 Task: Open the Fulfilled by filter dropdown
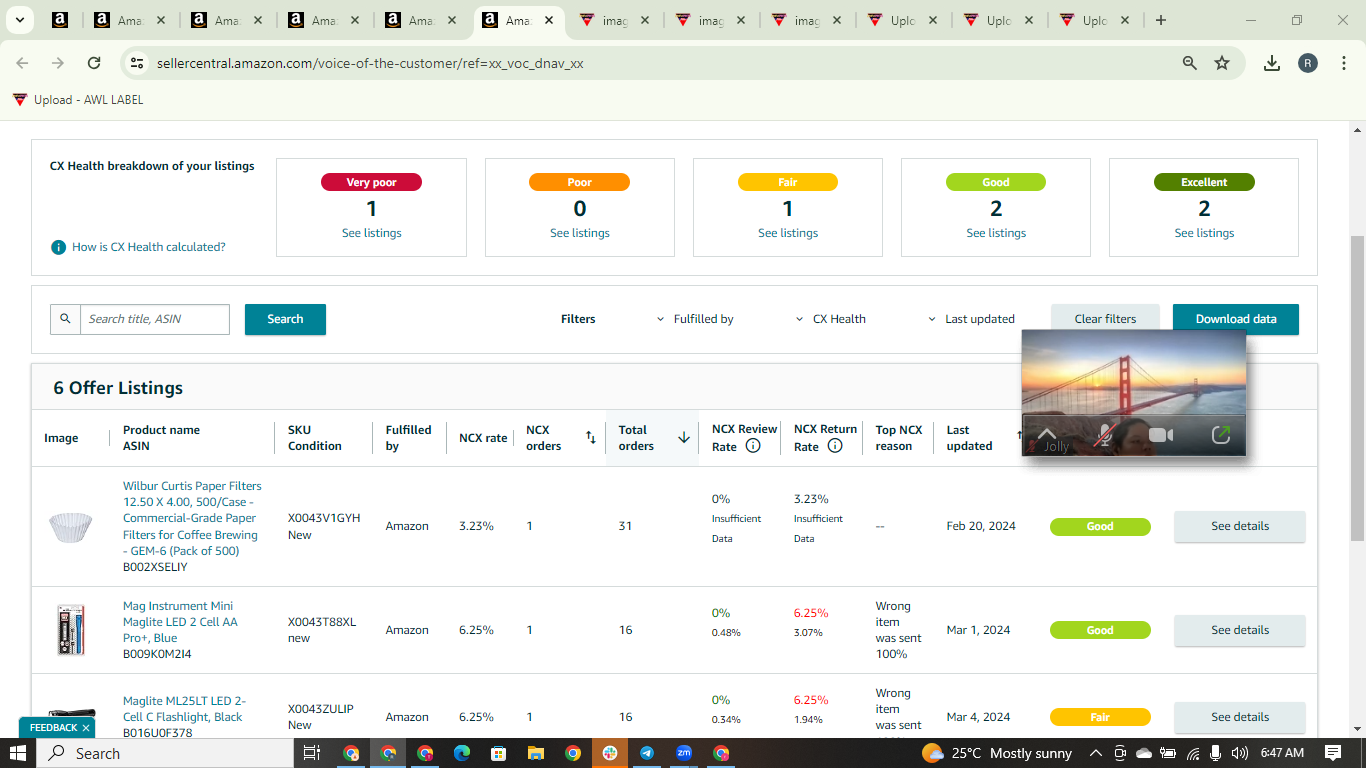point(695,319)
